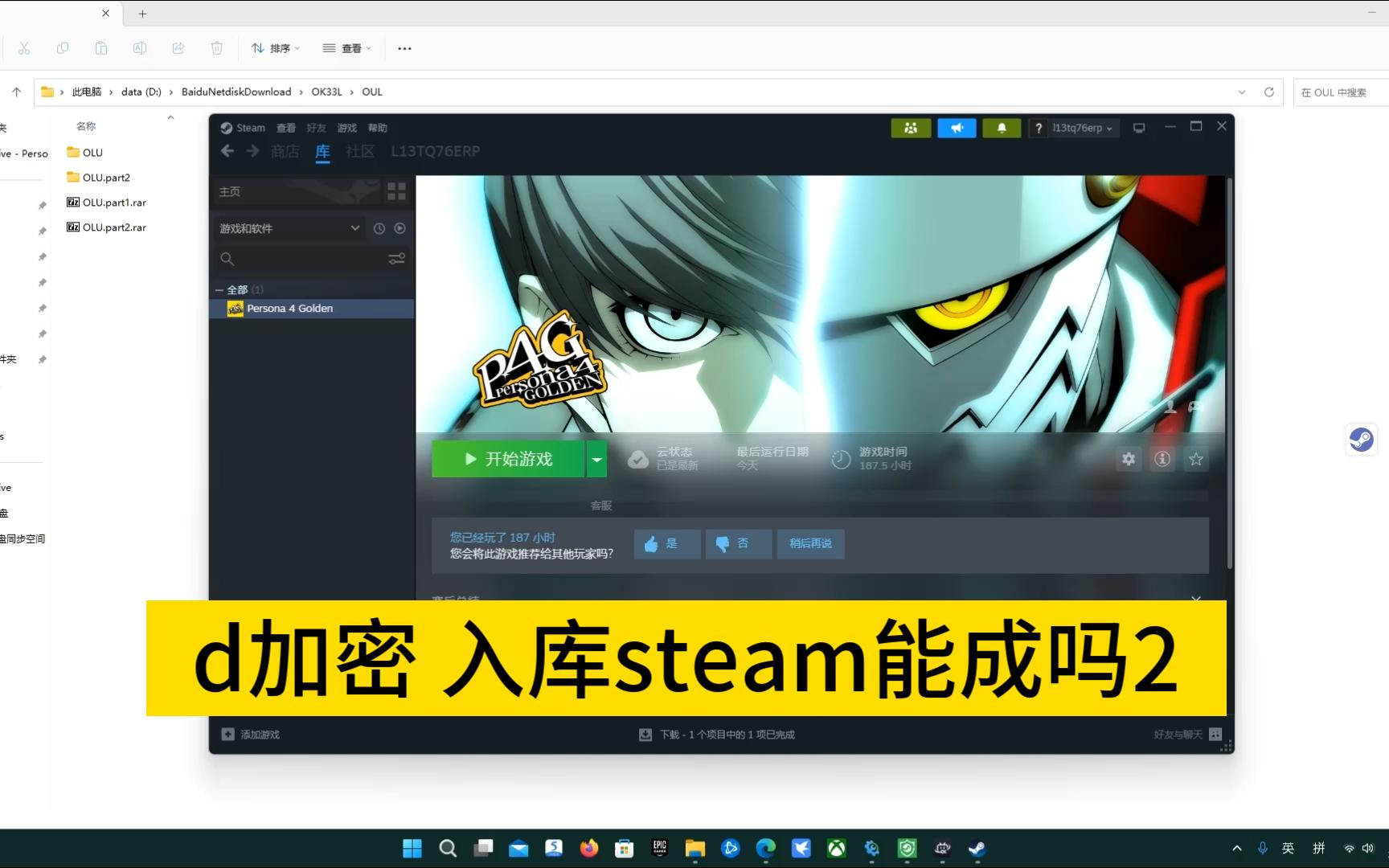1389x868 pixels.
Task: Sort by 名称 column header
Action: click(86, 126)
